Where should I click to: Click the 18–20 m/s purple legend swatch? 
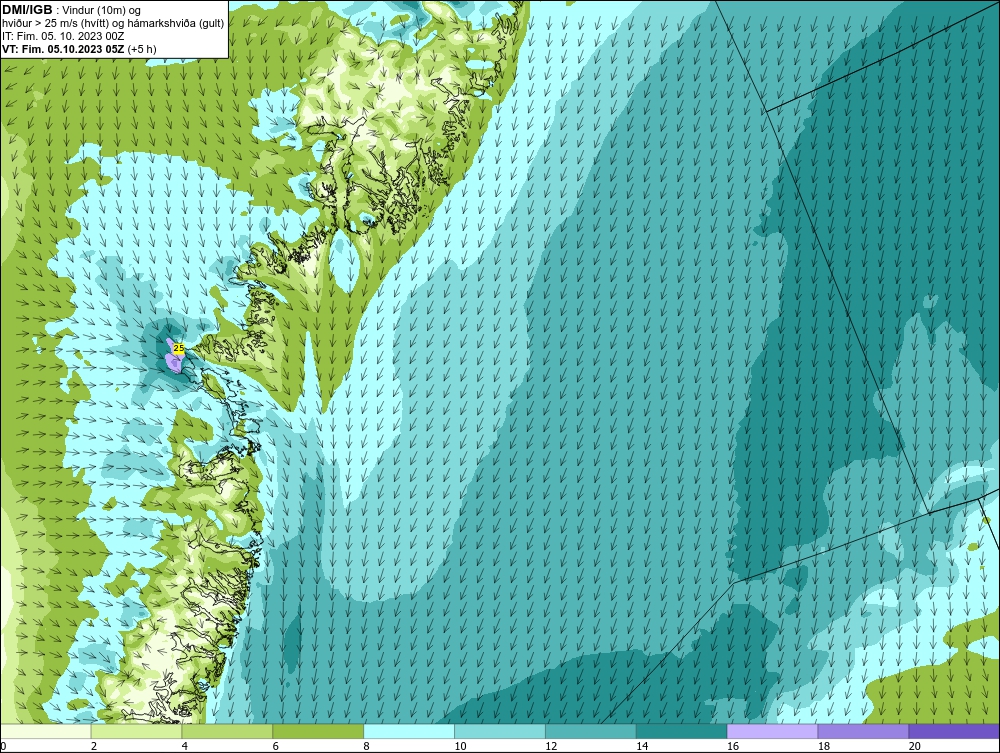click(863, 731)
